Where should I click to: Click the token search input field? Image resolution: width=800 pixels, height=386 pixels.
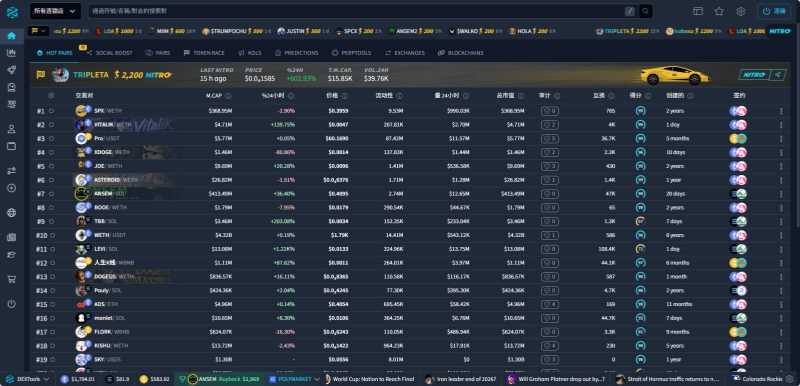coord(357,11)
